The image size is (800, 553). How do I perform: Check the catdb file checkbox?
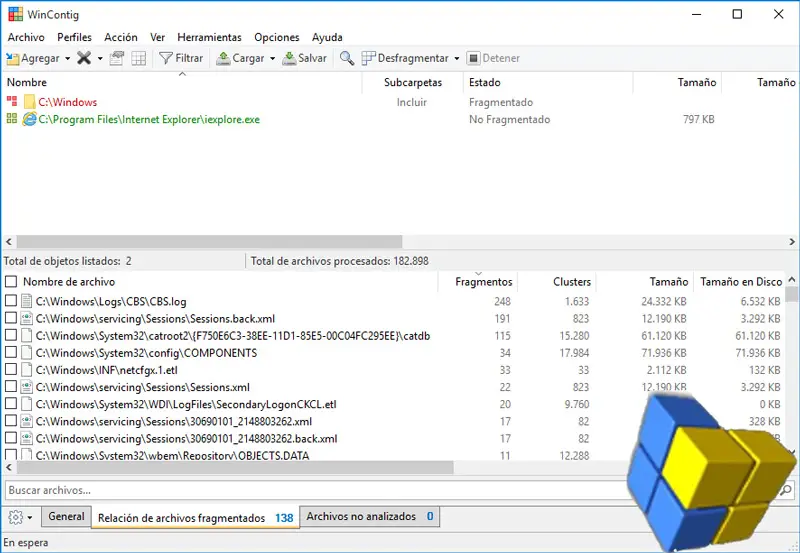(x=11, y=335)
